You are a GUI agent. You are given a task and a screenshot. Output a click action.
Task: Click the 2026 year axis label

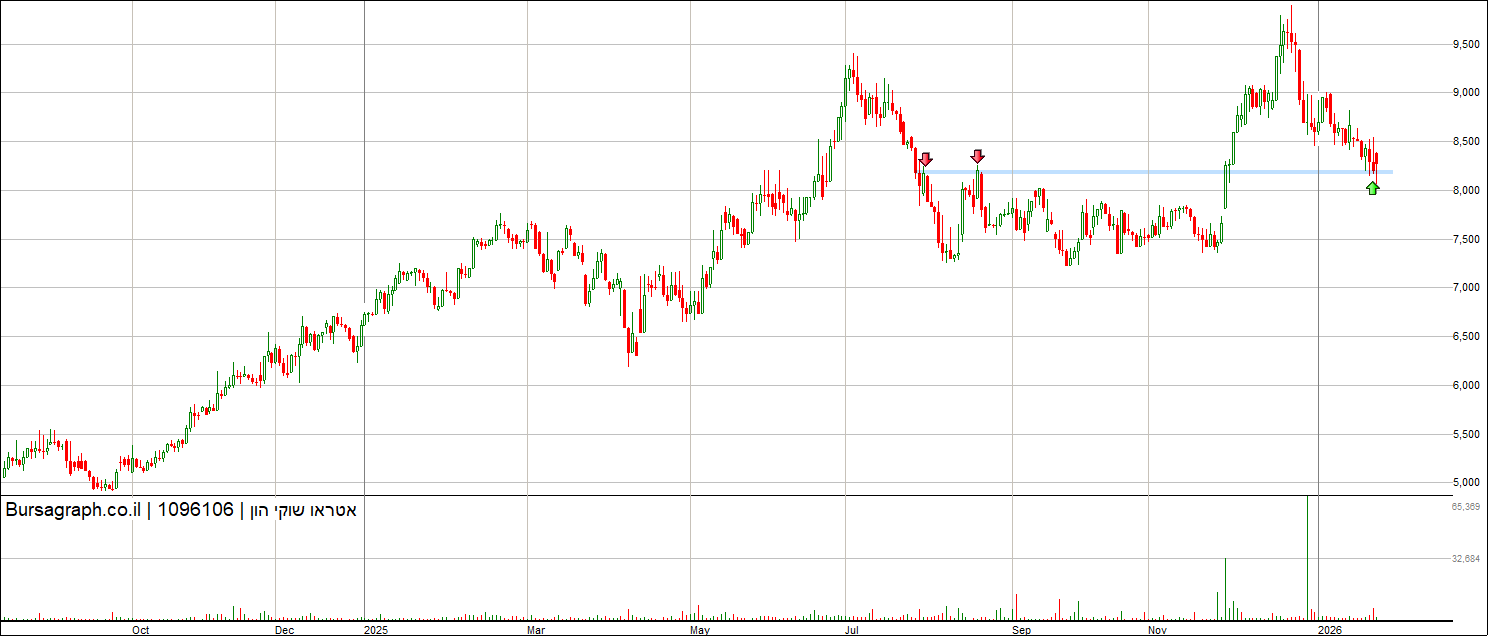pos(1330,630)
